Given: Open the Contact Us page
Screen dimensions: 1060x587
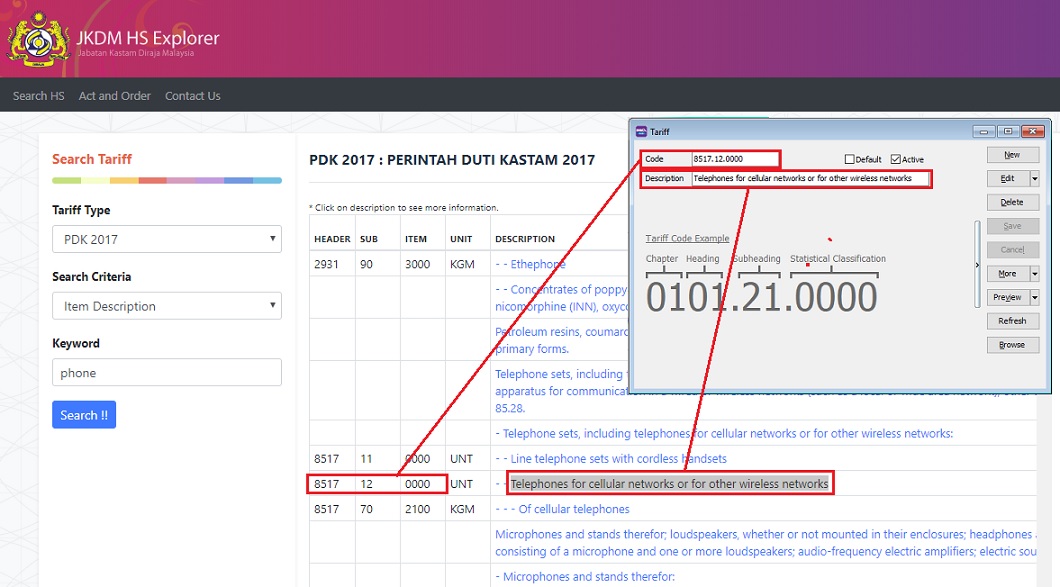Looking at the screenshot, I should click(192, 96).
